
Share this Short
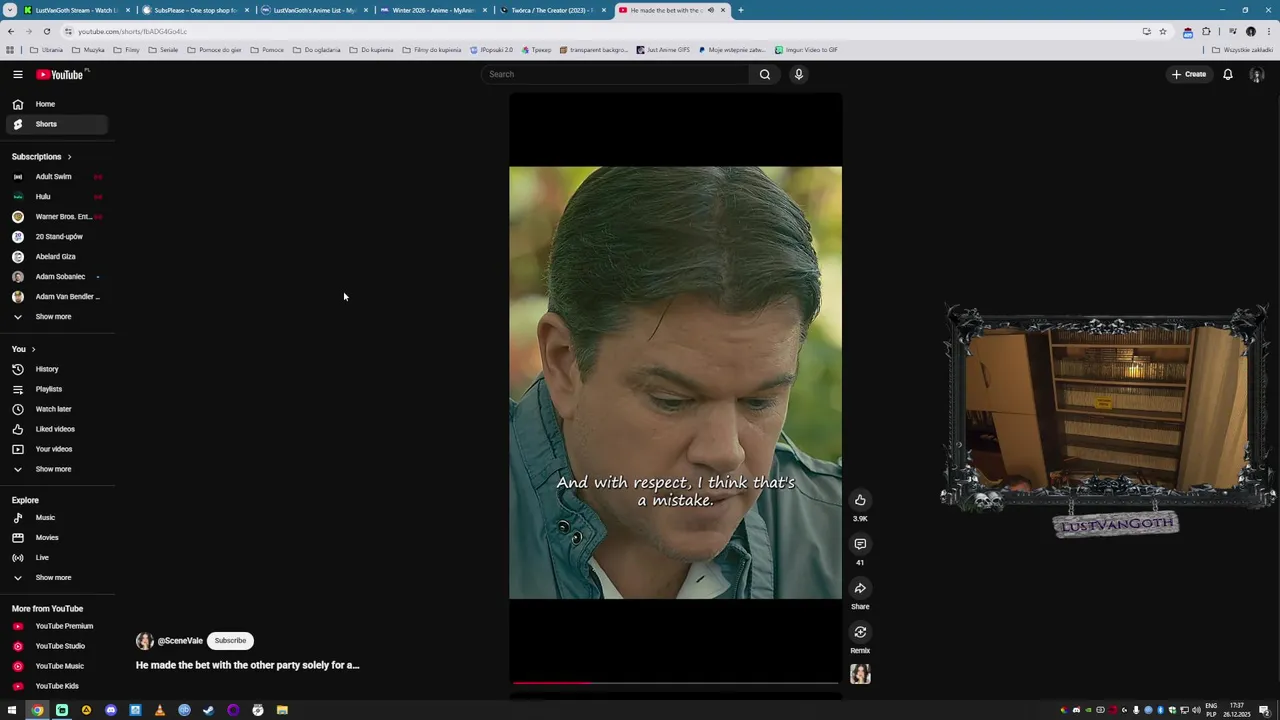pyautogui.click(x=860, y=588)
